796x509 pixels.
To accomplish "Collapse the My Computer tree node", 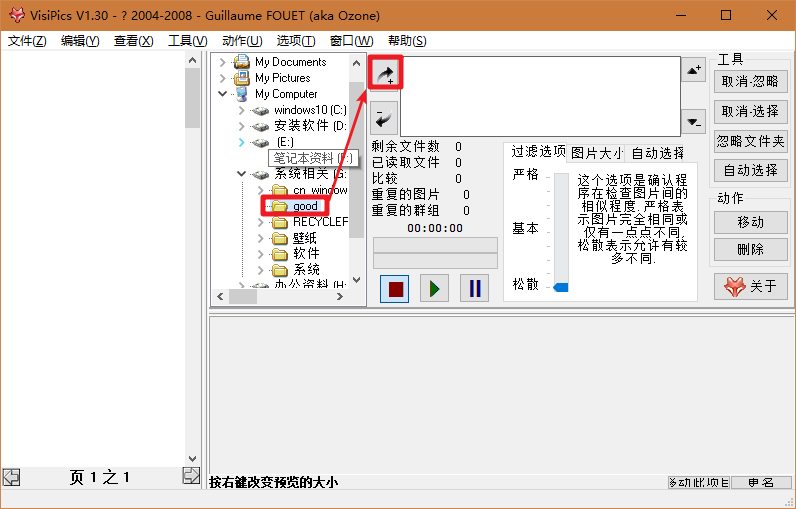I will coord(223,94).
